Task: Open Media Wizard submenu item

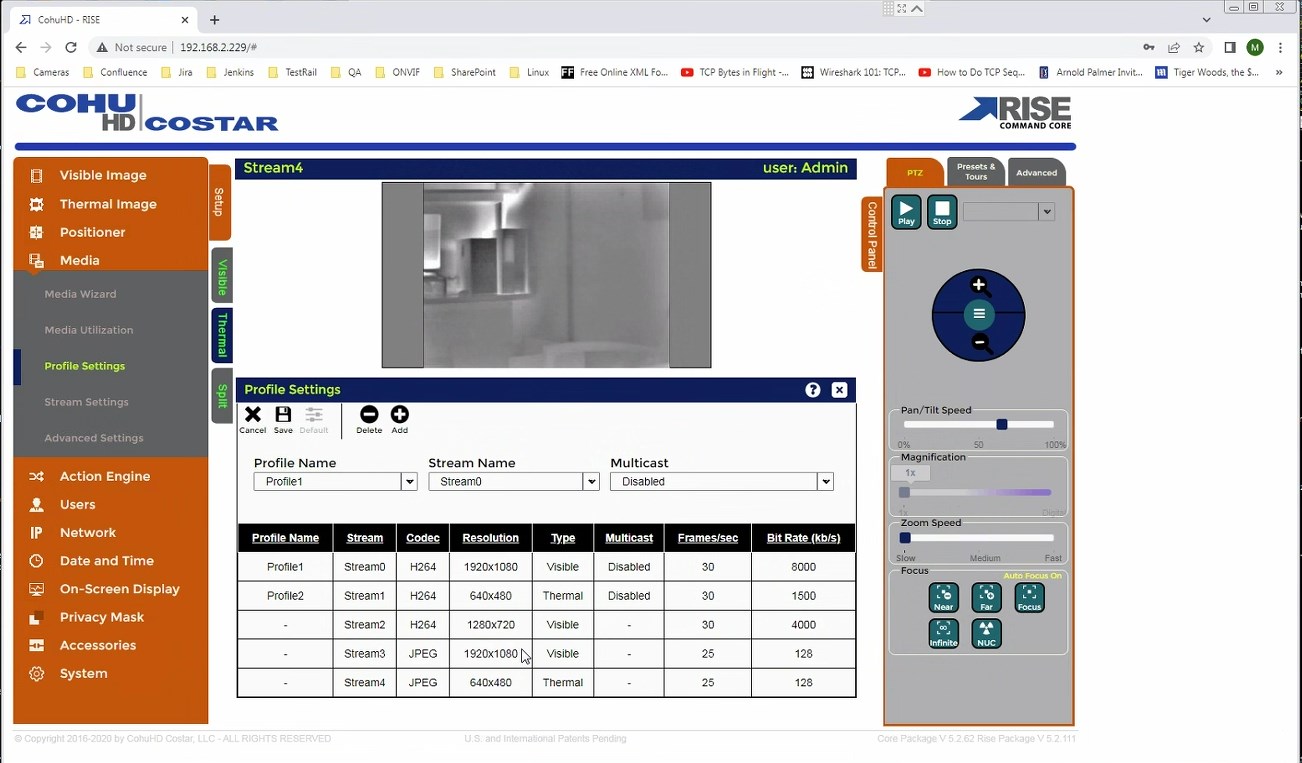Action: click(80, 294)
